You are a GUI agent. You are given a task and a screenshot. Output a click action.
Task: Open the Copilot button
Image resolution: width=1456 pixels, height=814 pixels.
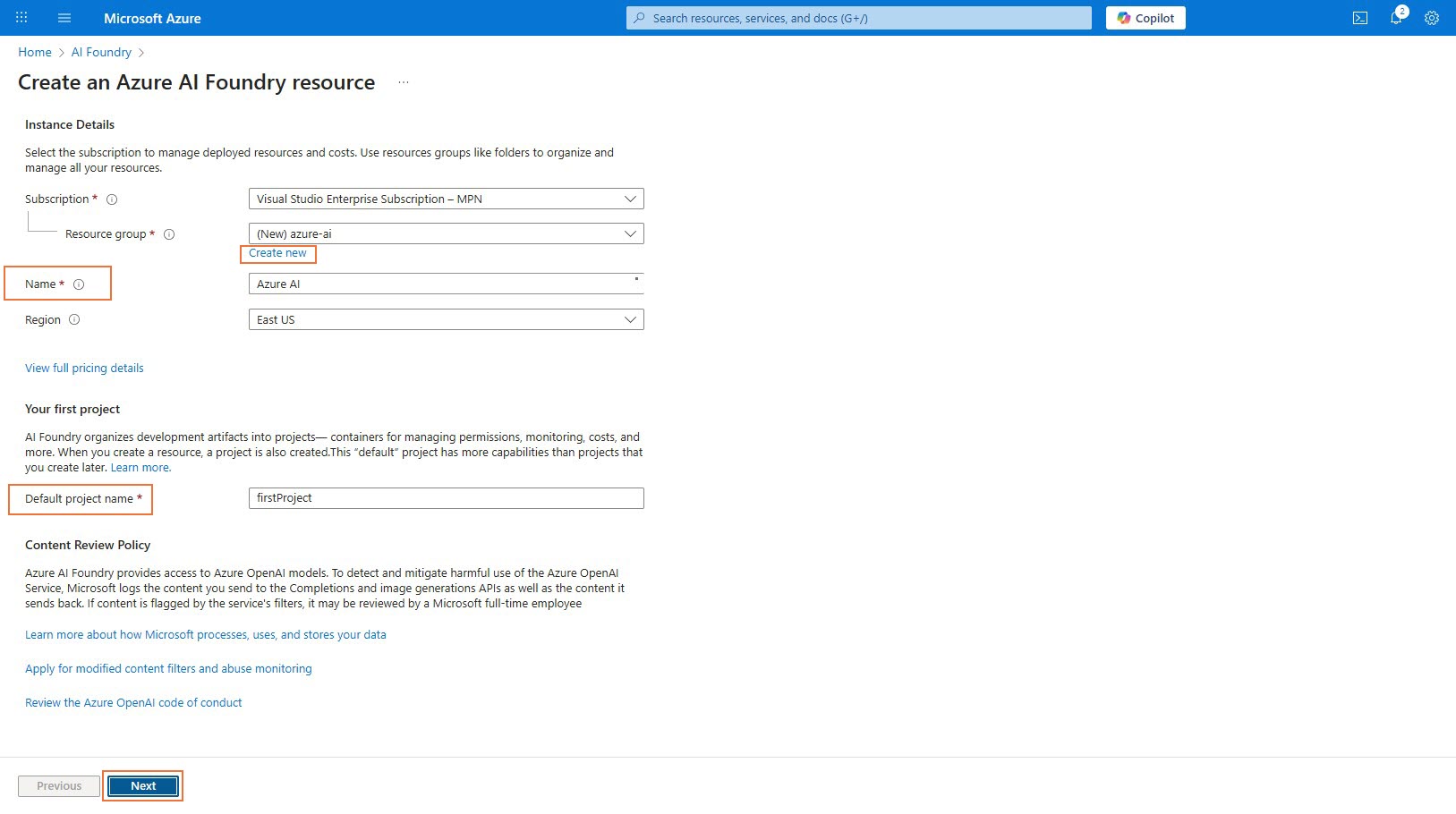click(x=1145, y=18)
